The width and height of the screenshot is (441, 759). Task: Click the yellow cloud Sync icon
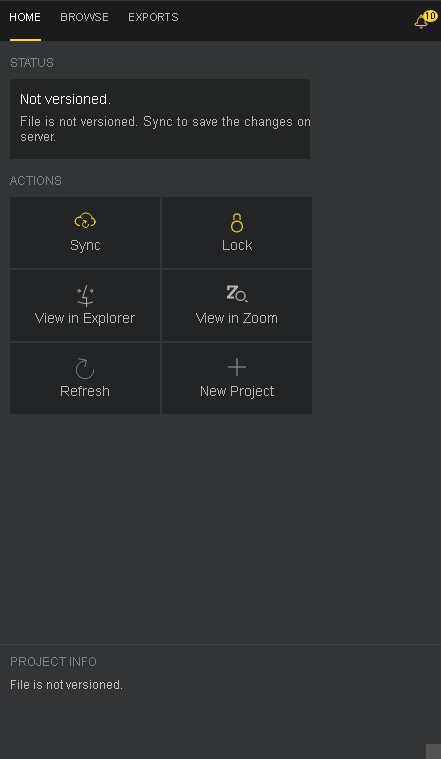(85, 221)
